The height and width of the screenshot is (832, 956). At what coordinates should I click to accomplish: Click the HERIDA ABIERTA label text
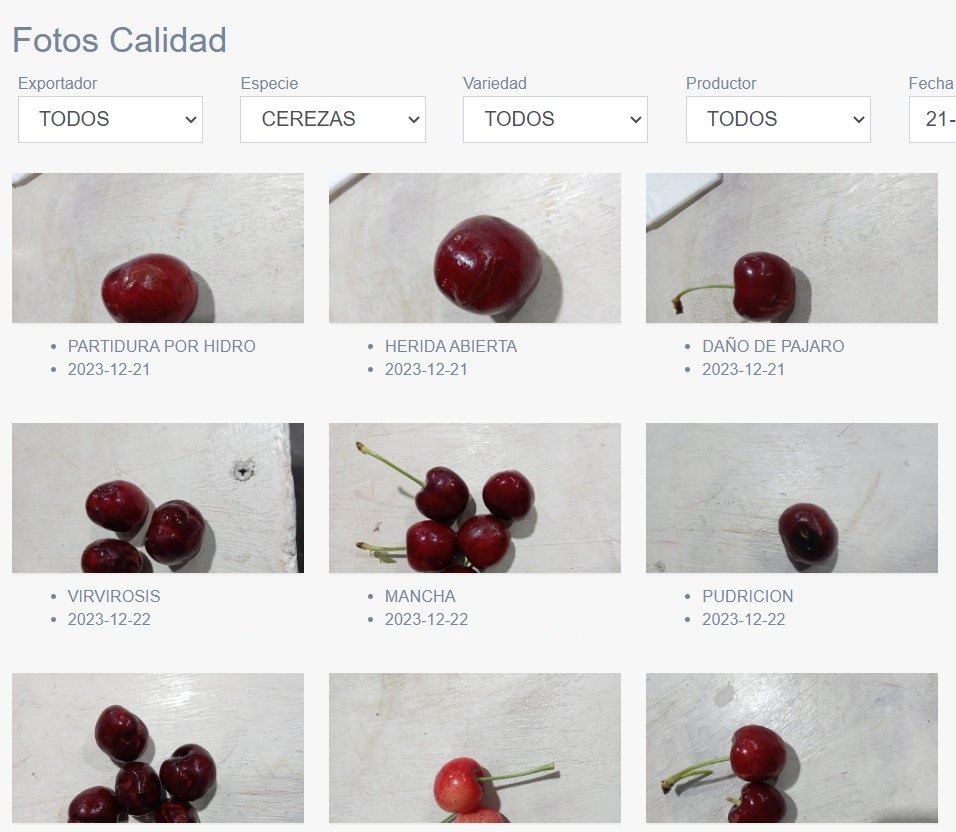451,346
